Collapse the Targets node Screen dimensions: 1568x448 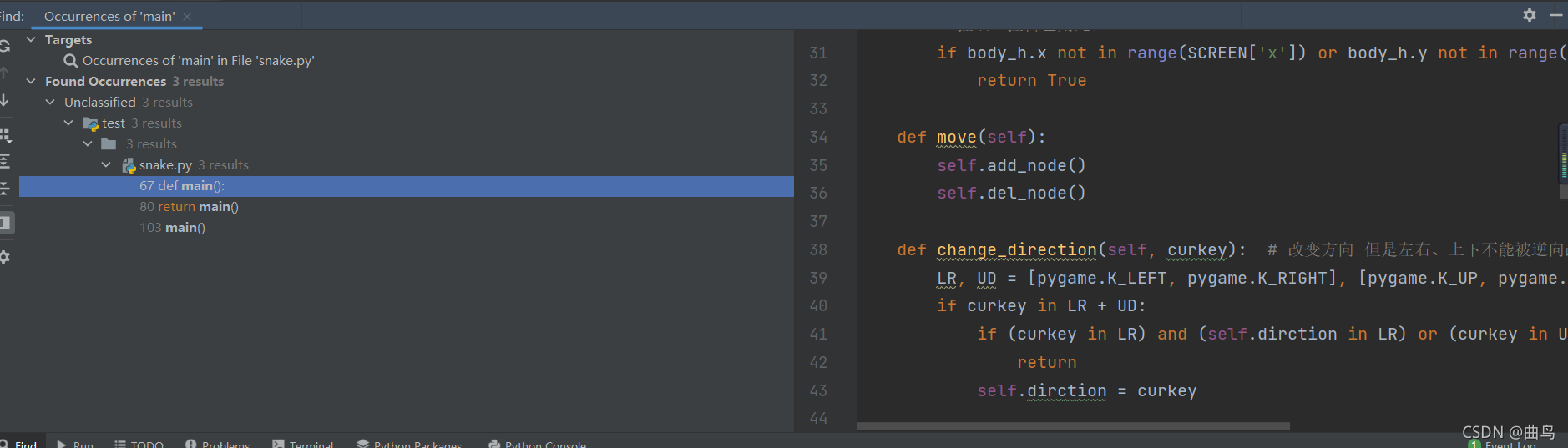(x=32, y=39)
